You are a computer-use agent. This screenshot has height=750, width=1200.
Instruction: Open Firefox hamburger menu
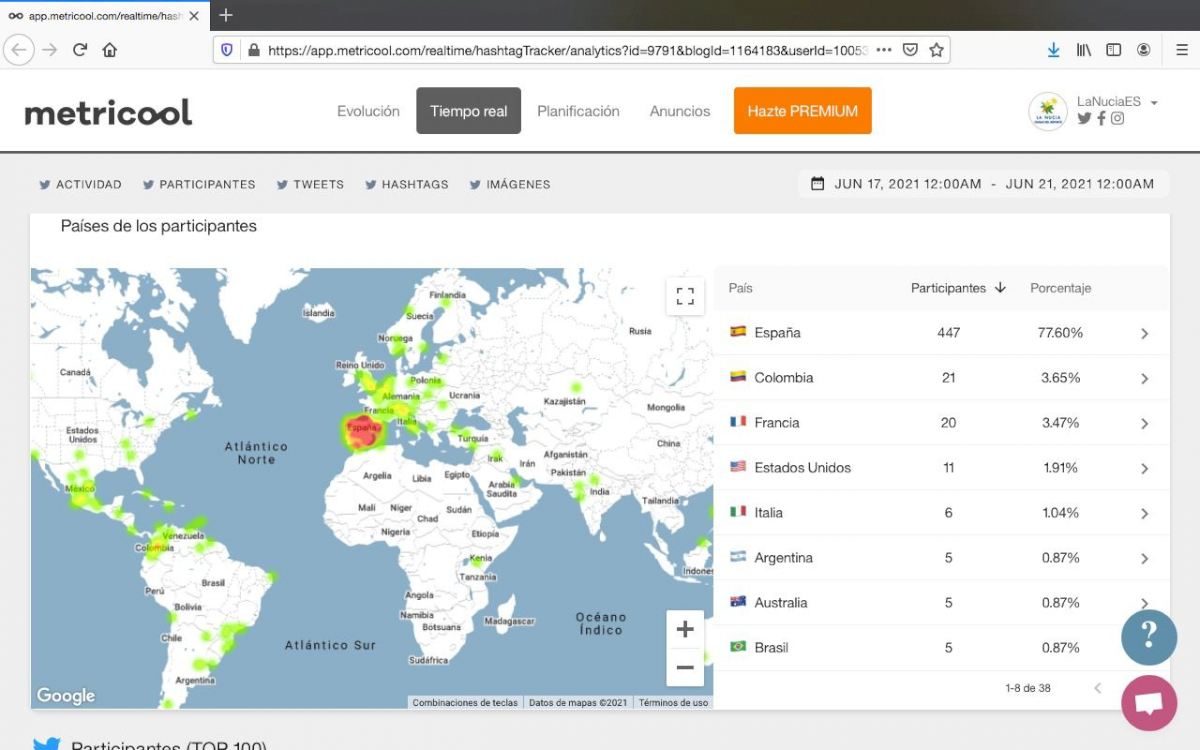(x=1181, y=50)
